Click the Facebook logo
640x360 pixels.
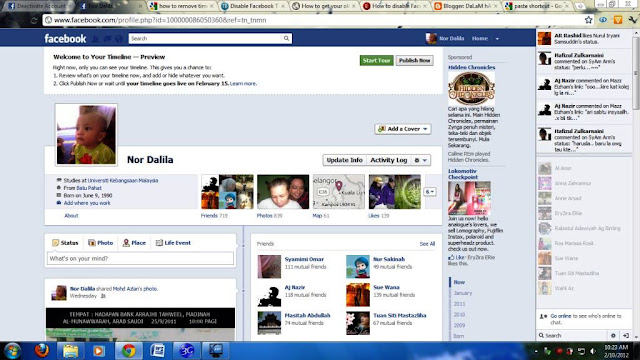(65, 38)
